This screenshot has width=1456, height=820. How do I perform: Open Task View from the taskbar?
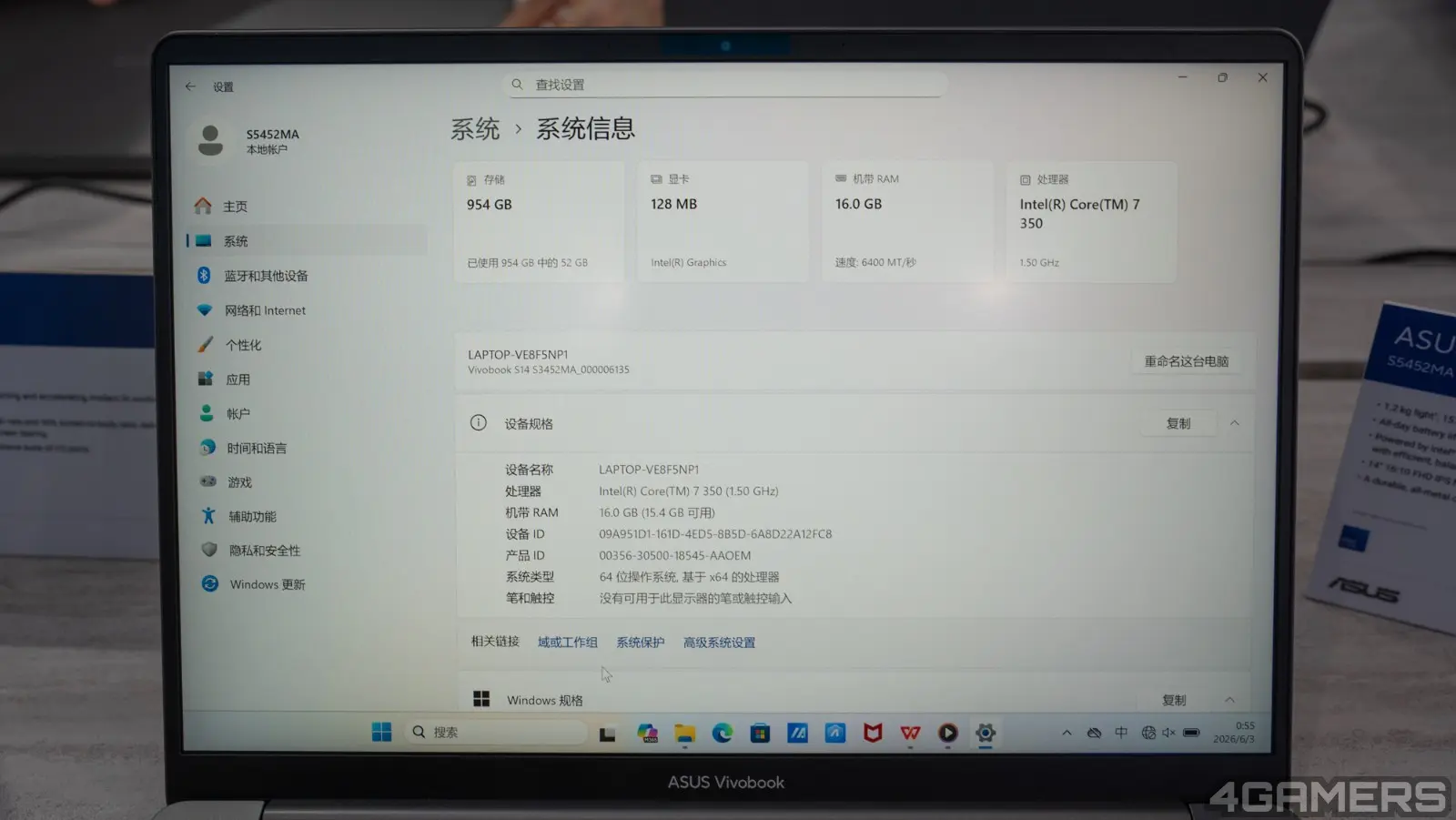(x=607, y=734)
